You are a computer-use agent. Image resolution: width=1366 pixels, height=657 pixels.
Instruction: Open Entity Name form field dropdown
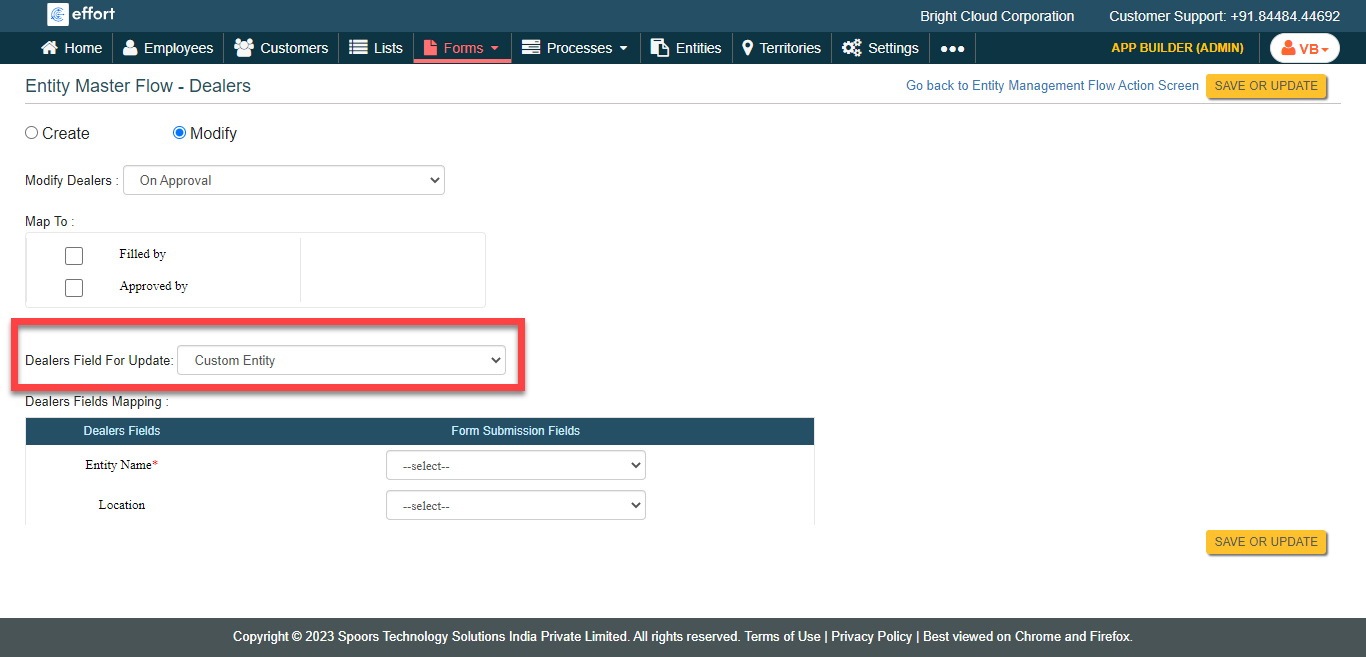pyautogui.click(x=515, y=465)
